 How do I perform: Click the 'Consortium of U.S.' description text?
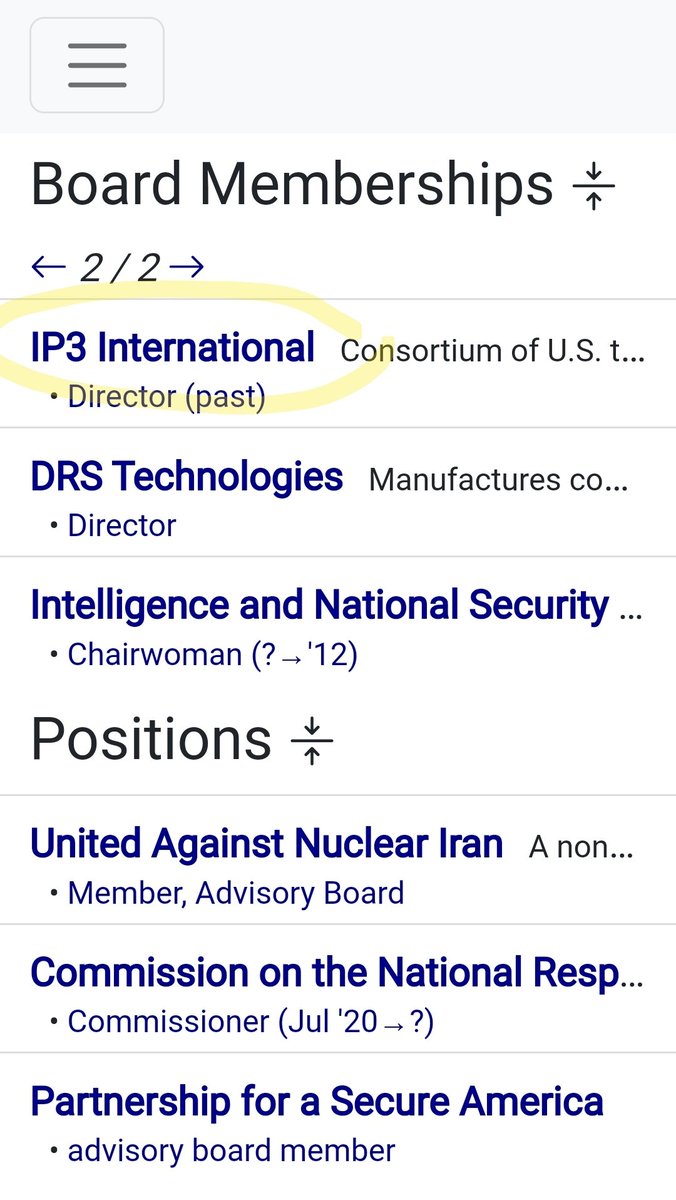(x=493, y=351)
